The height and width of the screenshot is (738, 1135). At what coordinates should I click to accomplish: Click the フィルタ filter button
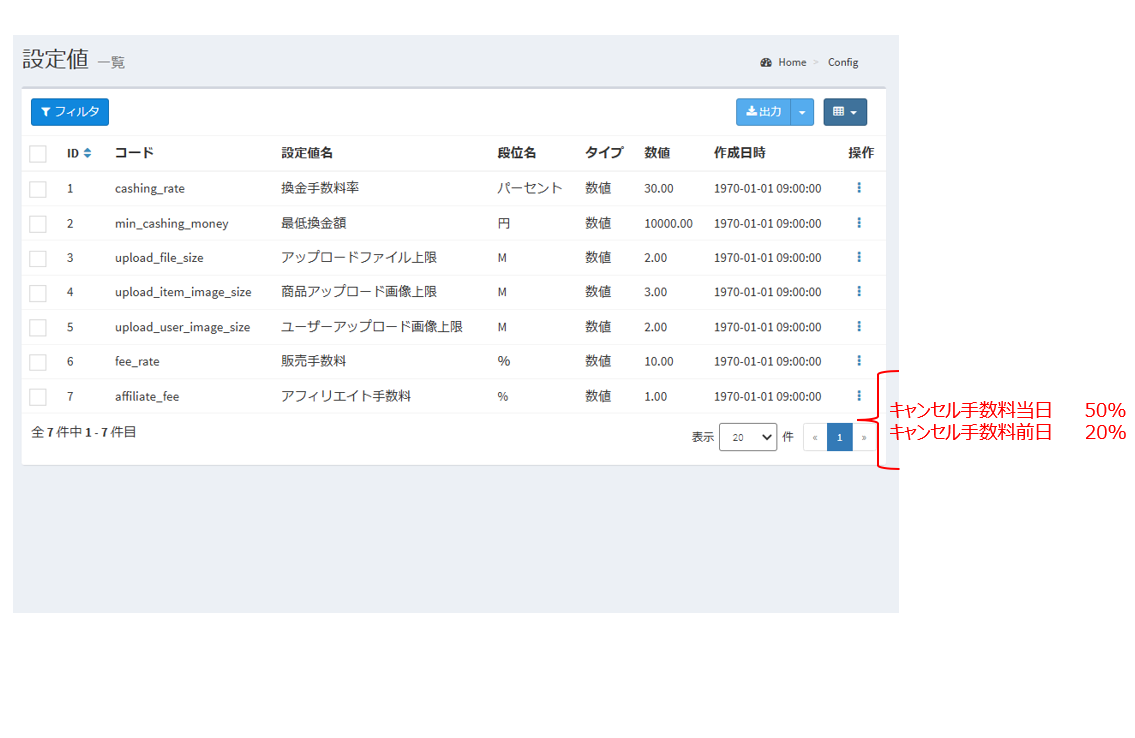tap(70, 112)
